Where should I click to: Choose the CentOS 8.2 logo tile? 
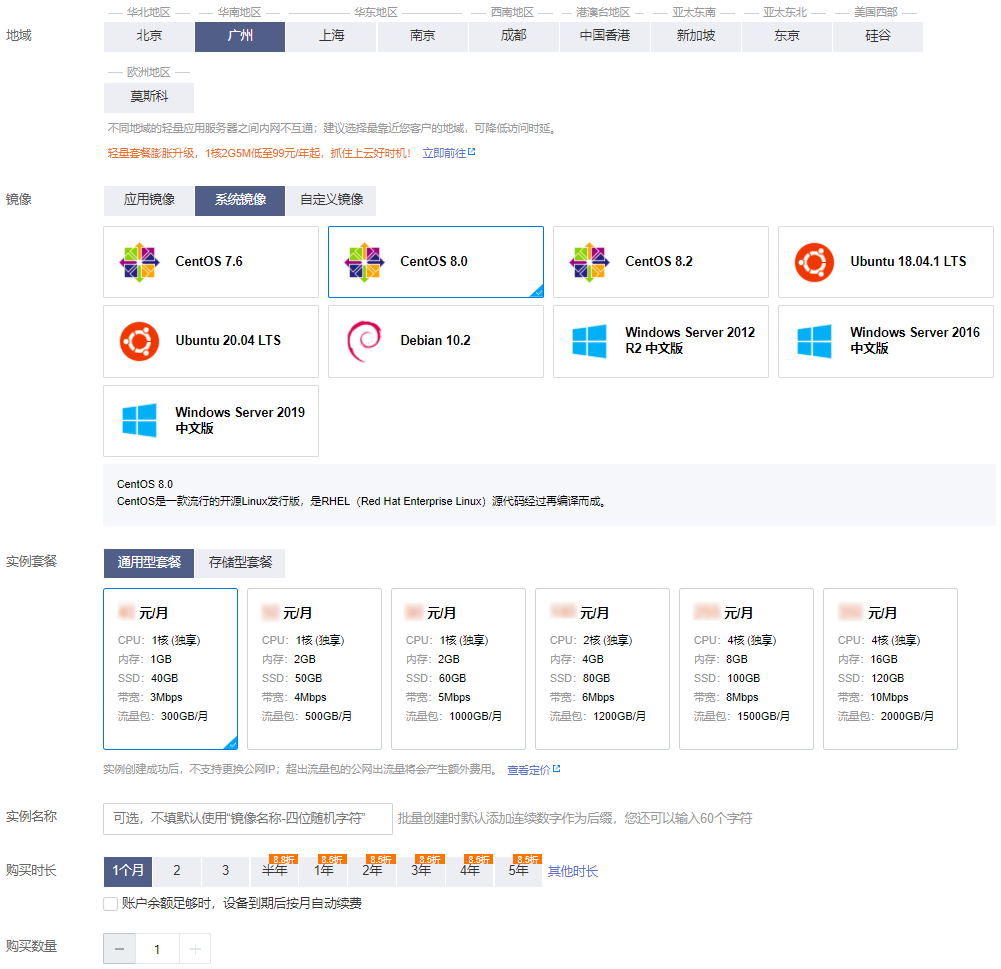(589, 262)
